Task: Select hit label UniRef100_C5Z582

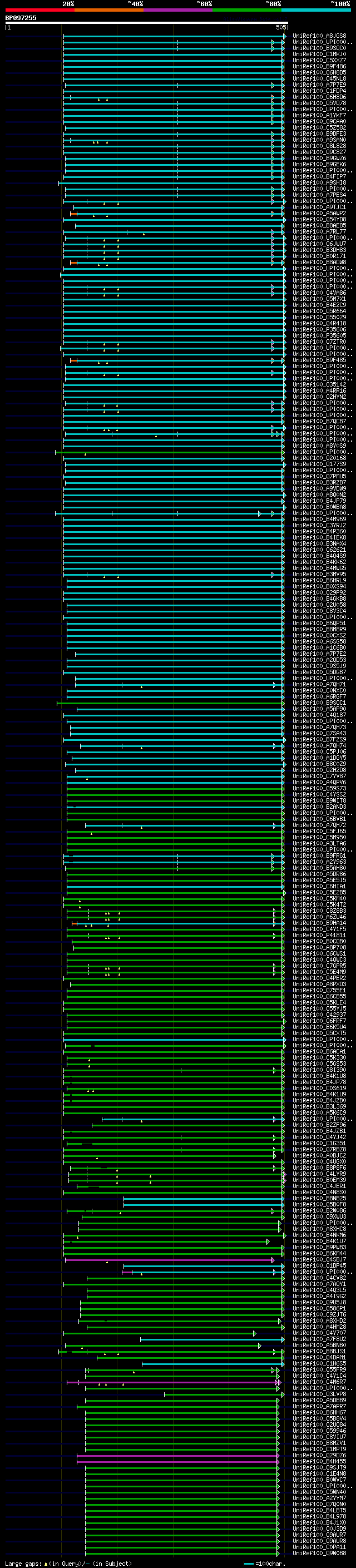Action: [319, 128]
